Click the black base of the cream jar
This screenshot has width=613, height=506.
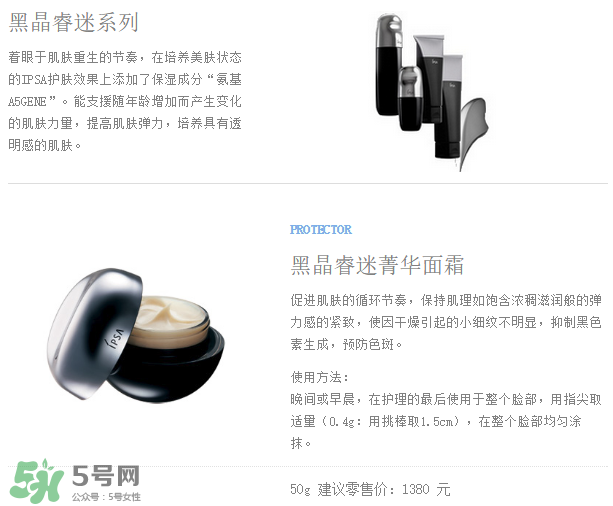click(x=168, y=368)
